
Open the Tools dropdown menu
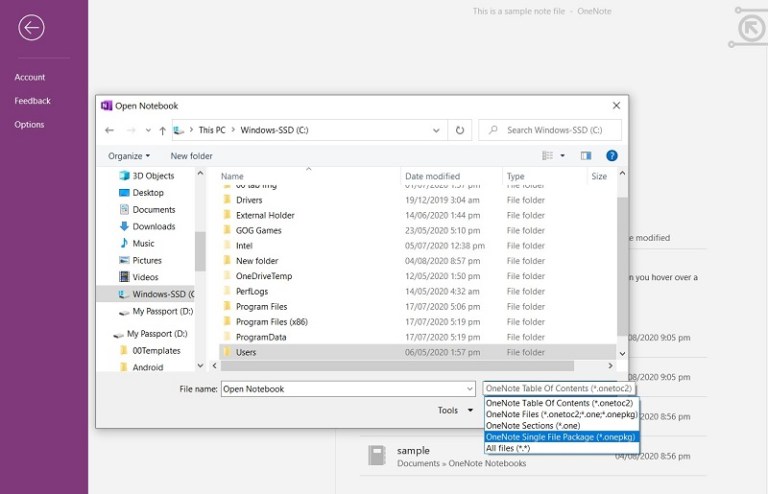pyautogui.click(x=456, y=410)
